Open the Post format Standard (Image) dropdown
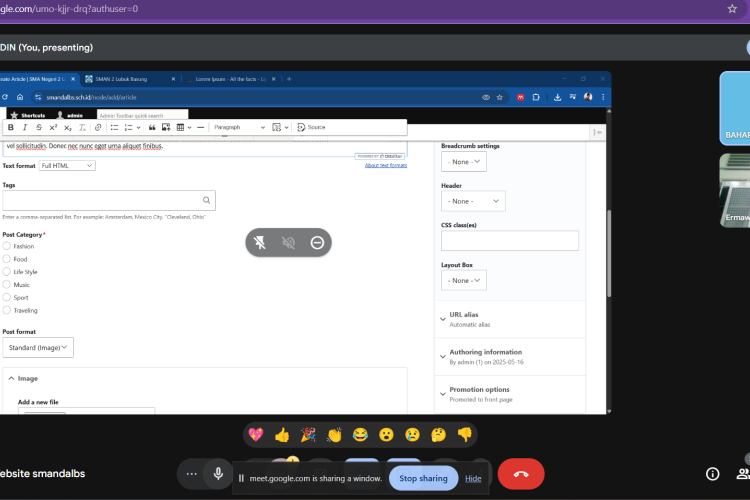The width and height of the screenshot is (750, 500). (x=38, y=347)
